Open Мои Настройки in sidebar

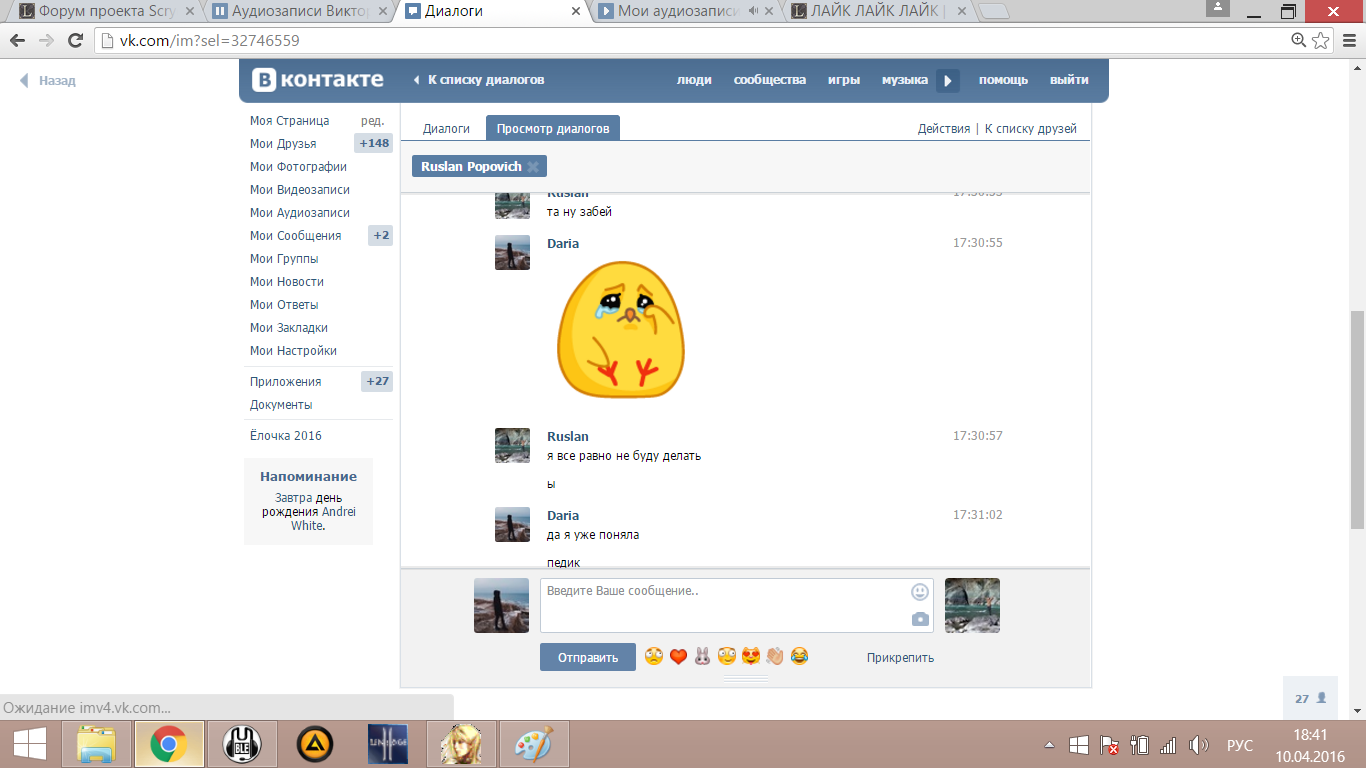[293, 351]
